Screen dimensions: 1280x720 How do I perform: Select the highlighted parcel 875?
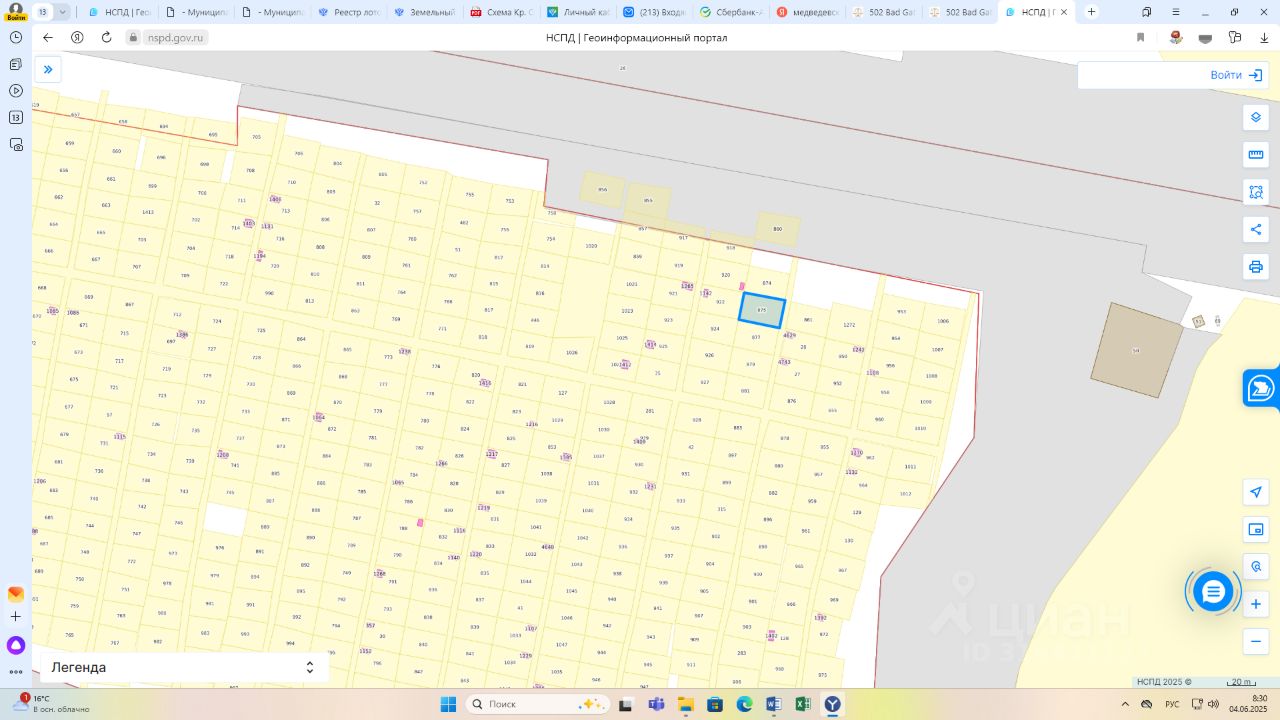[x=762, y=310]
